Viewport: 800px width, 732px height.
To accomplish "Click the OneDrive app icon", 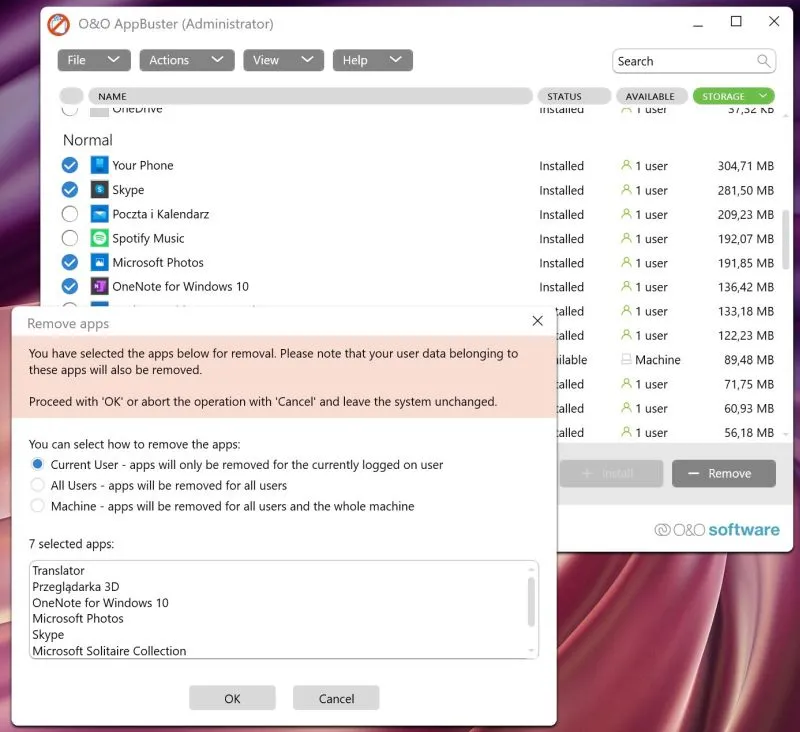I will click(100, 110).
